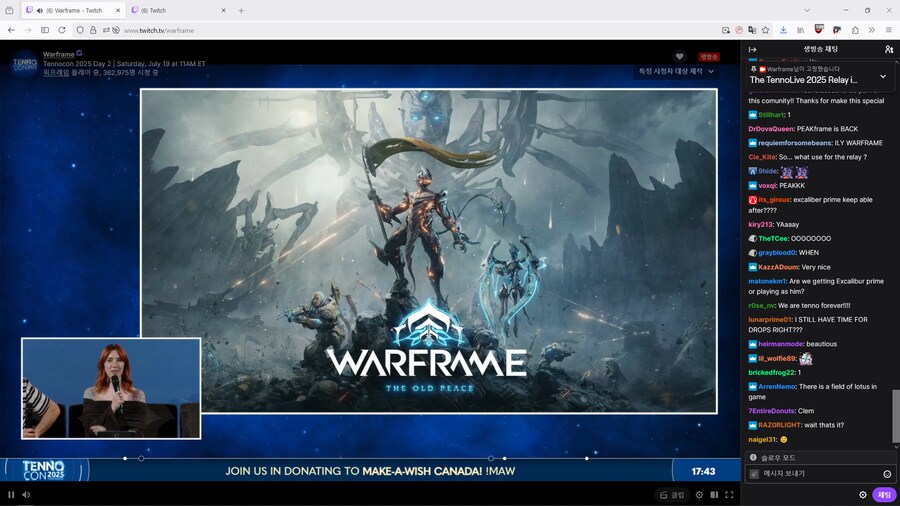Open requiemforsomebeans chat username

(794, 143)
